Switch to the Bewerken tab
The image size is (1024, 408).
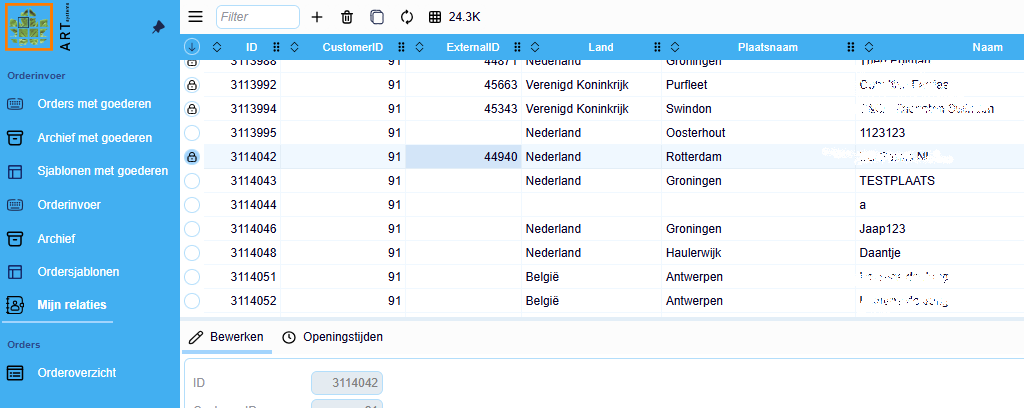coord(226,337)
